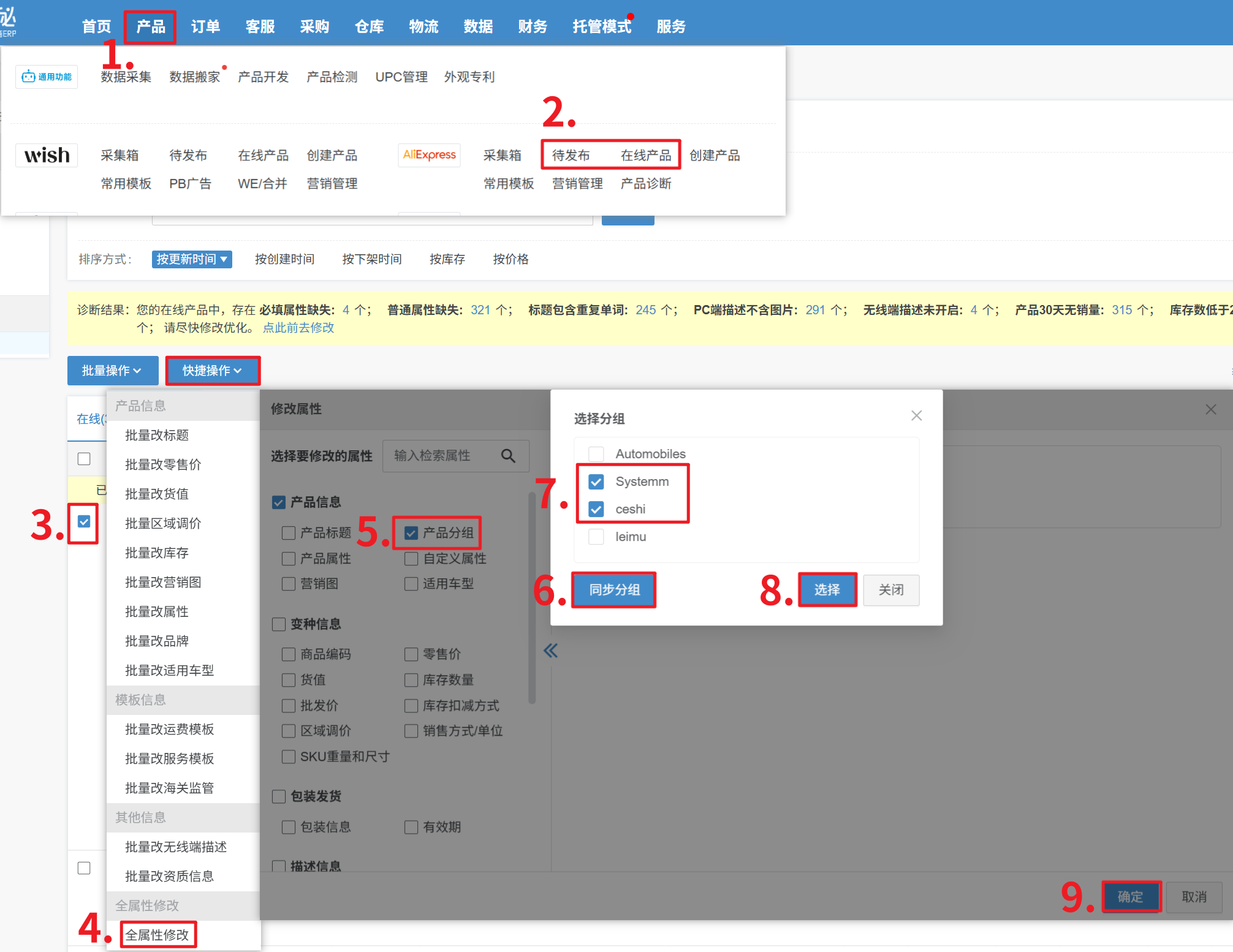The height and width of the screenshot is (952, 1233).
Task: Tick the 产品标题 attribute checkbox
Action: coord(289,533)
